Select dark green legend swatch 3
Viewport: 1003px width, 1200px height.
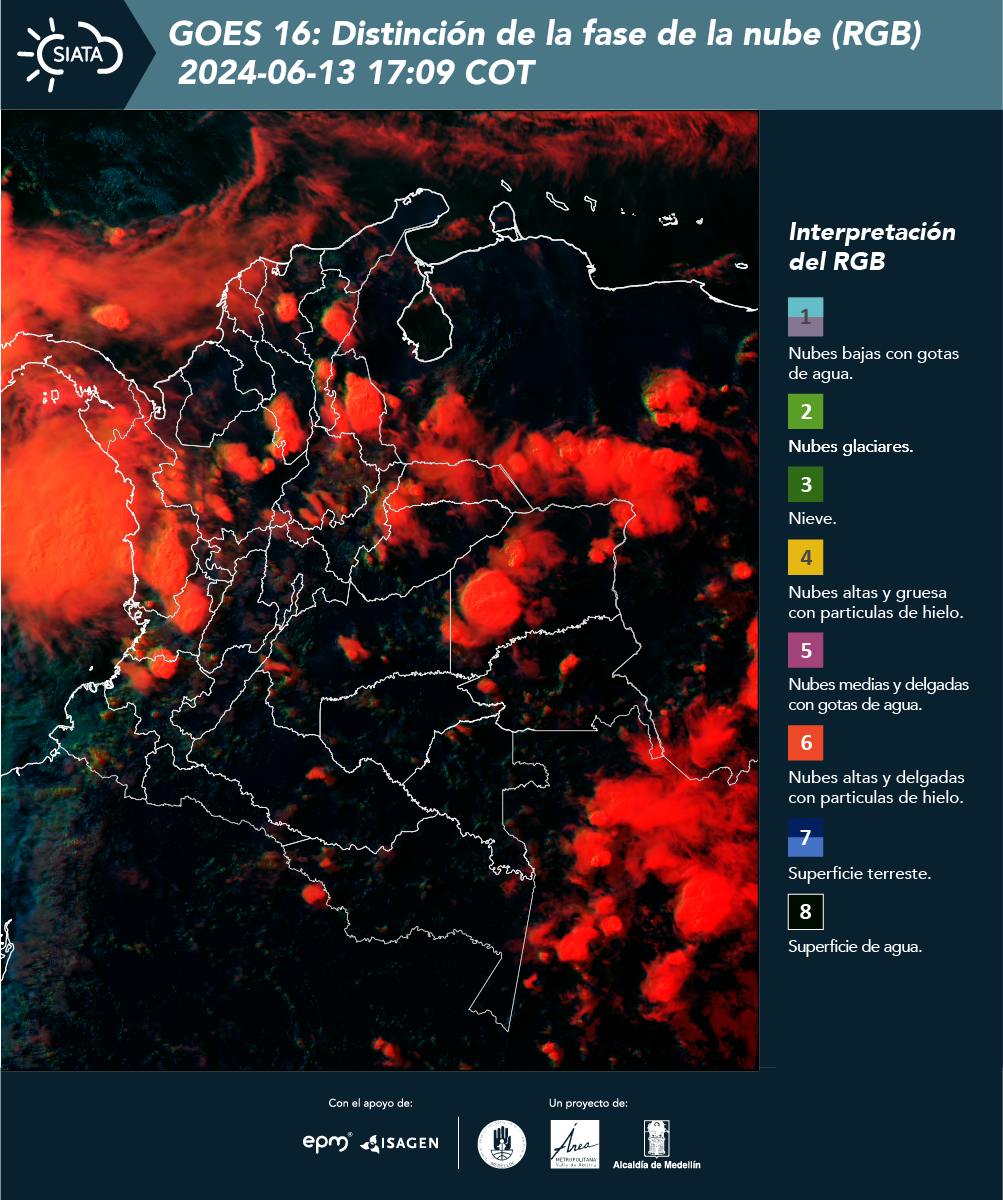(x=805, y=484)
